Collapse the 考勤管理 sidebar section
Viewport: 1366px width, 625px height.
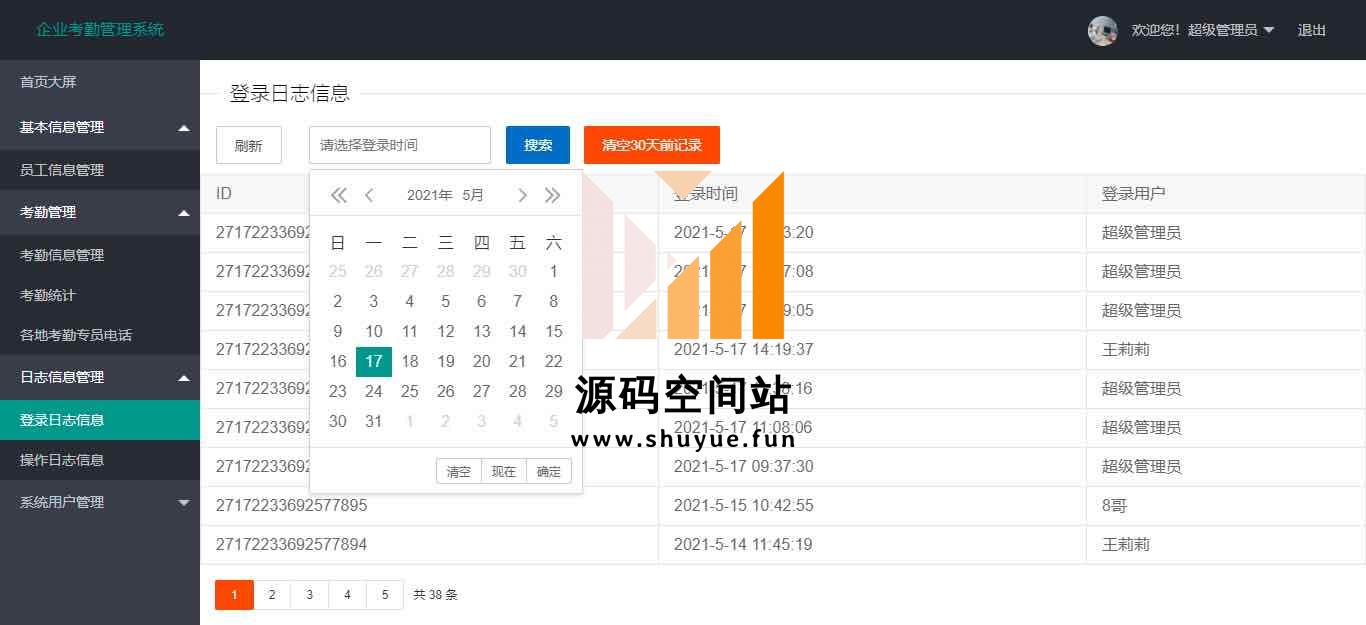click(100, 212)
